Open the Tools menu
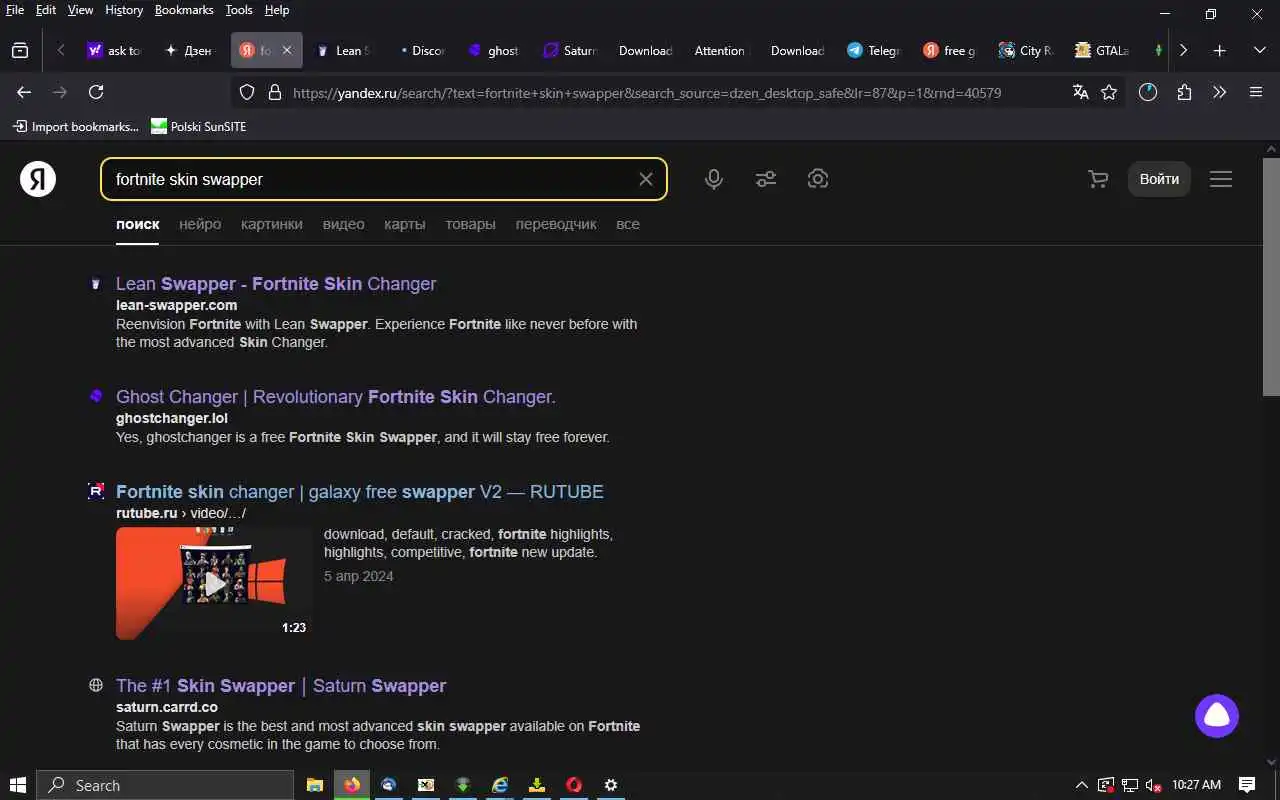 (239, 10)
